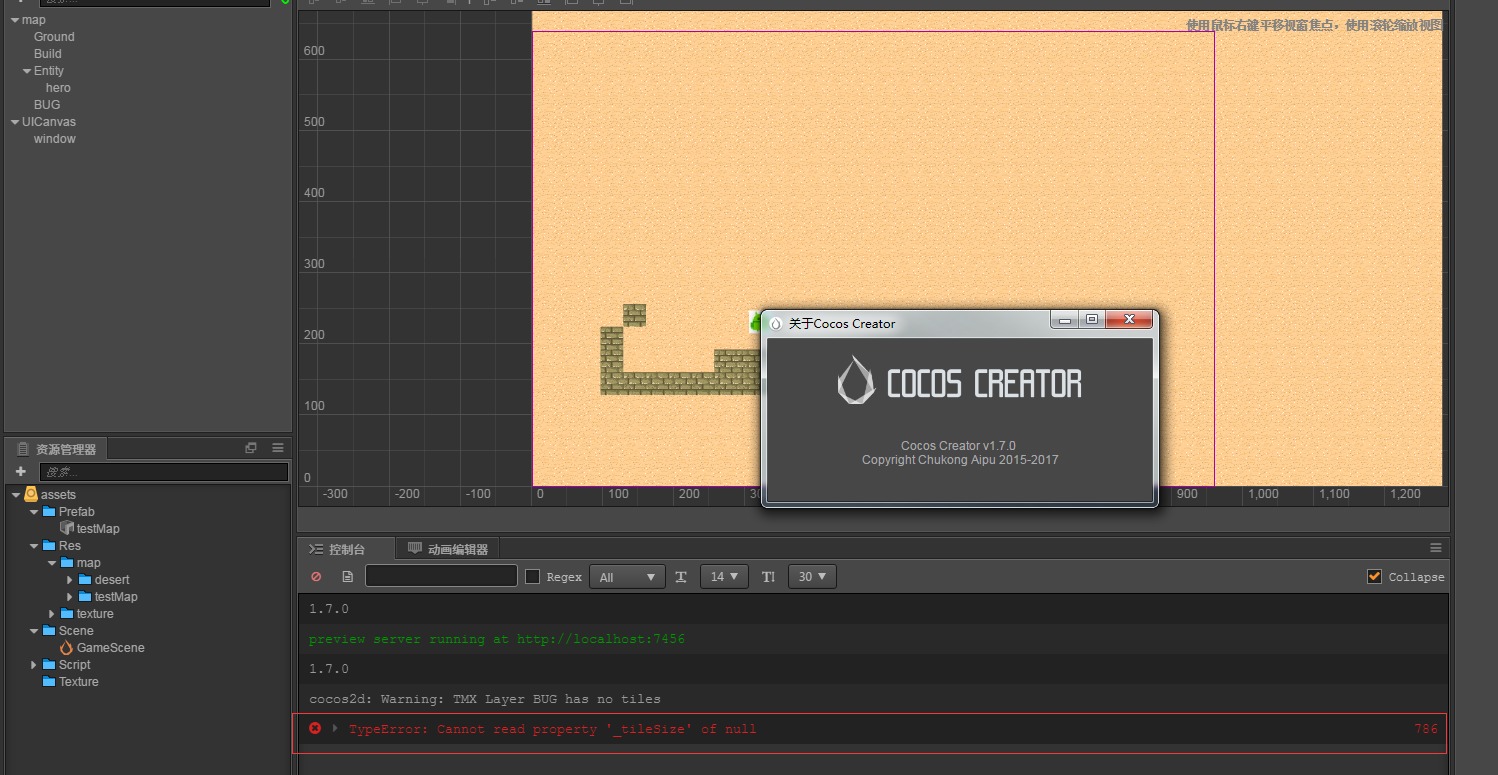Image resolution: width=1498 pixels, height=775 pixels.
Task: Select the testMap prefab cube icon
Action: (x=67, y=528)
